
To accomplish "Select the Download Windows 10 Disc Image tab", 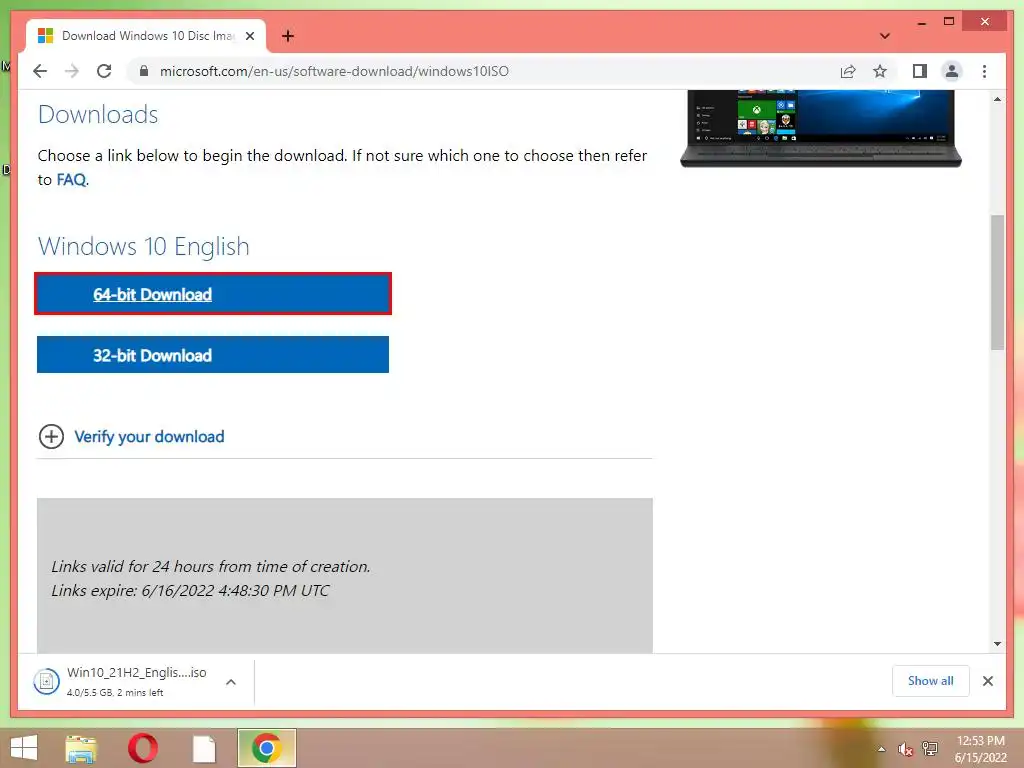I will (x=146, y=36).
